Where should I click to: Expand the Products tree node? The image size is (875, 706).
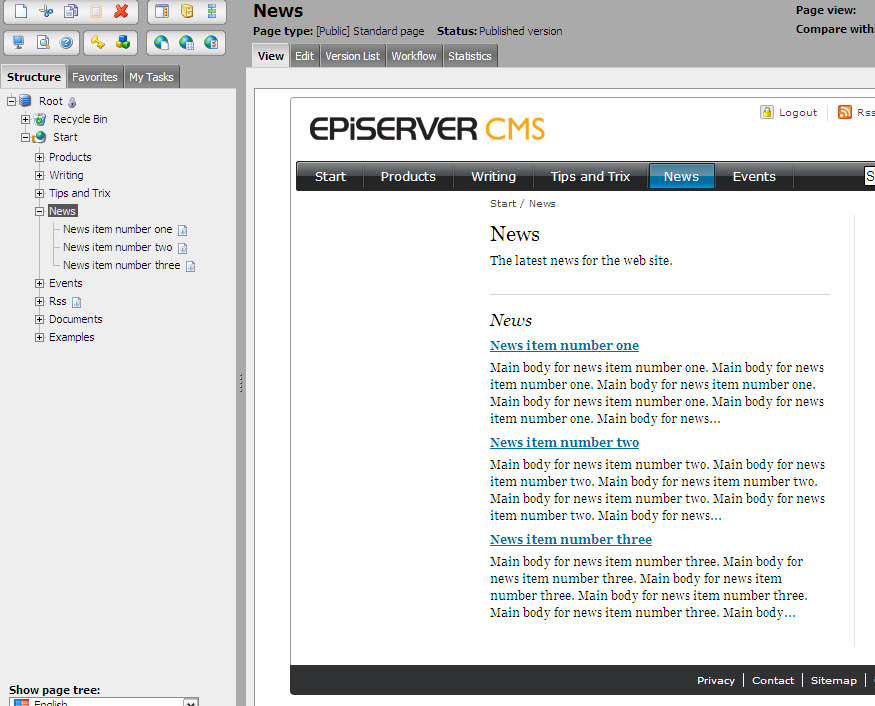[40, 157]
